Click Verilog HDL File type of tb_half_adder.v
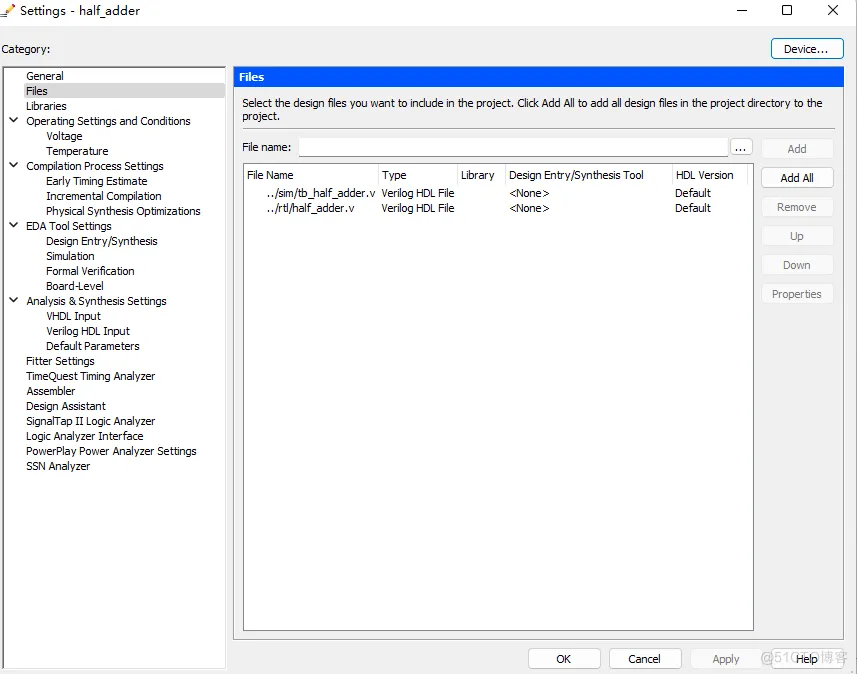The image size is (857, 674). coord(418,193)
